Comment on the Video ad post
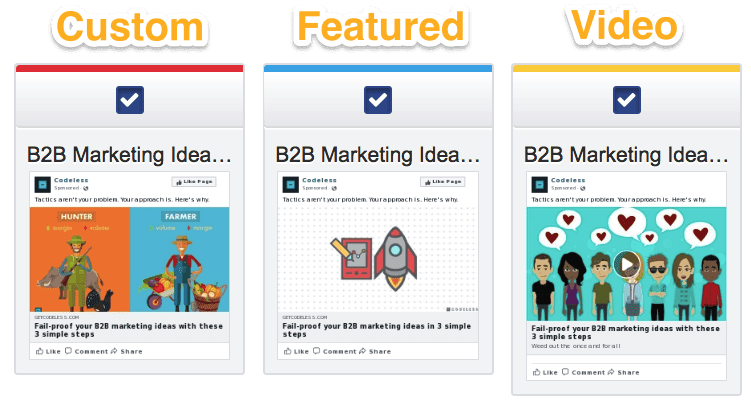 [583, 372]
